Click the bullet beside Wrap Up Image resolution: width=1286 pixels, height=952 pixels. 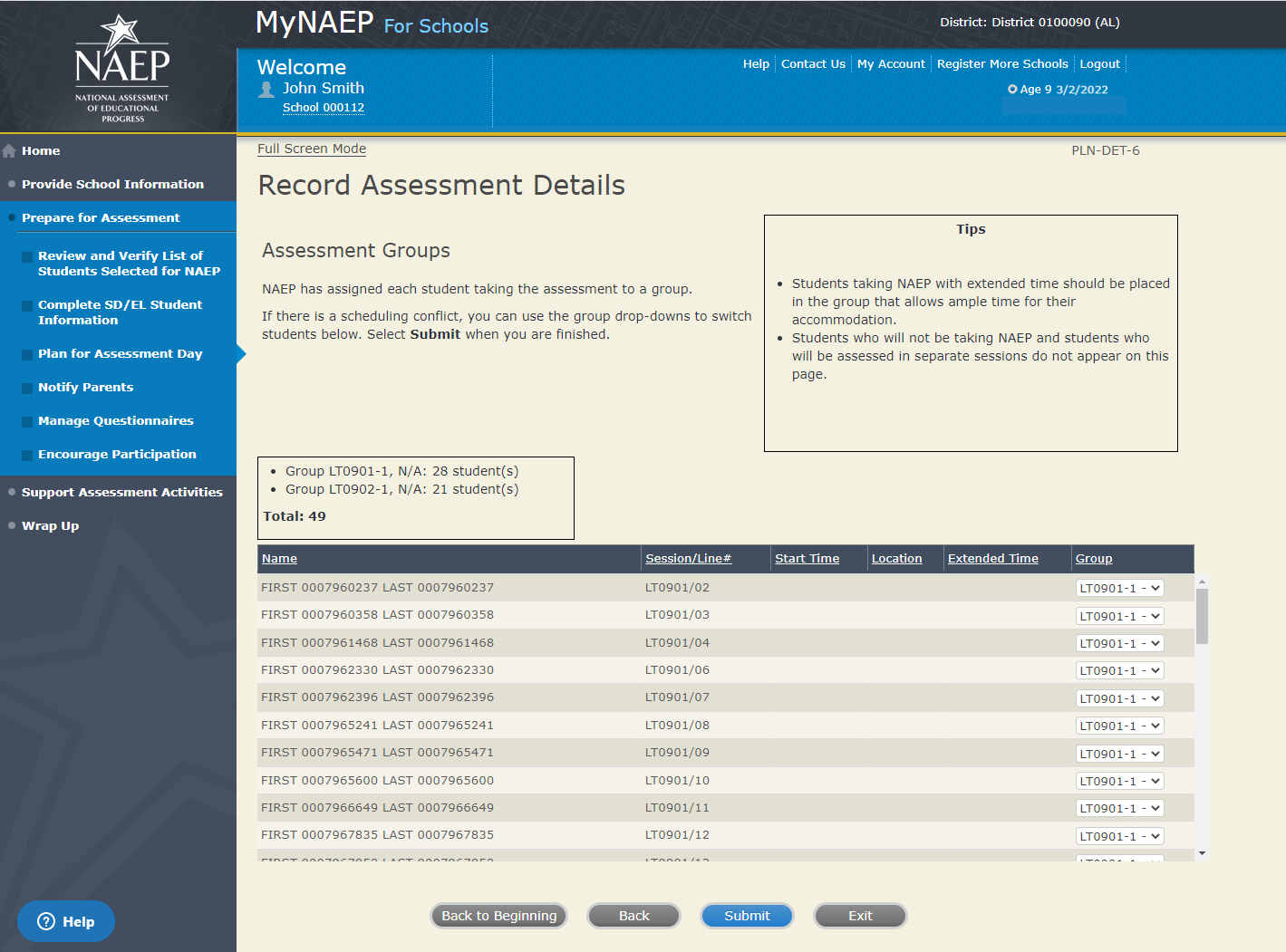(x=12, y=525)
